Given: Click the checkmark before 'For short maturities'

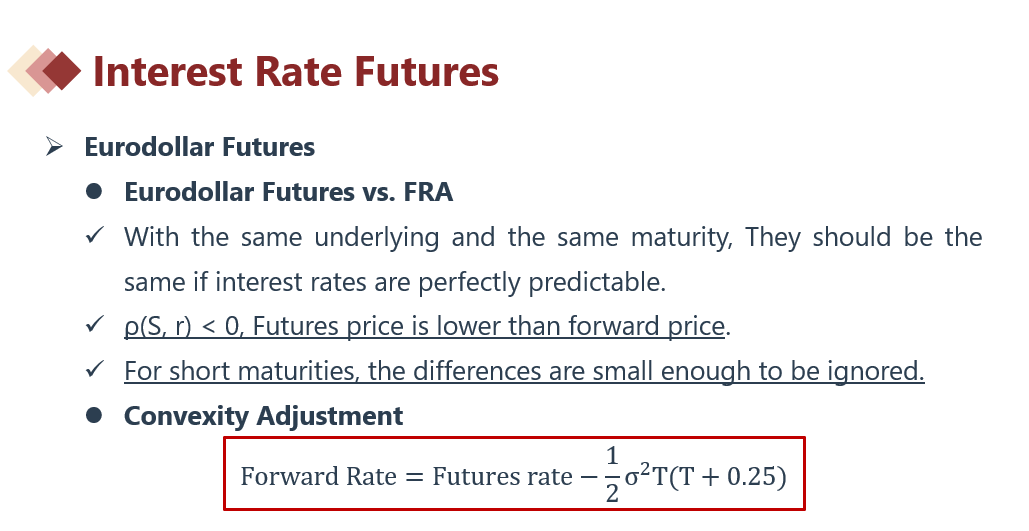Looking at the screenshot, I should pos(95,370).
